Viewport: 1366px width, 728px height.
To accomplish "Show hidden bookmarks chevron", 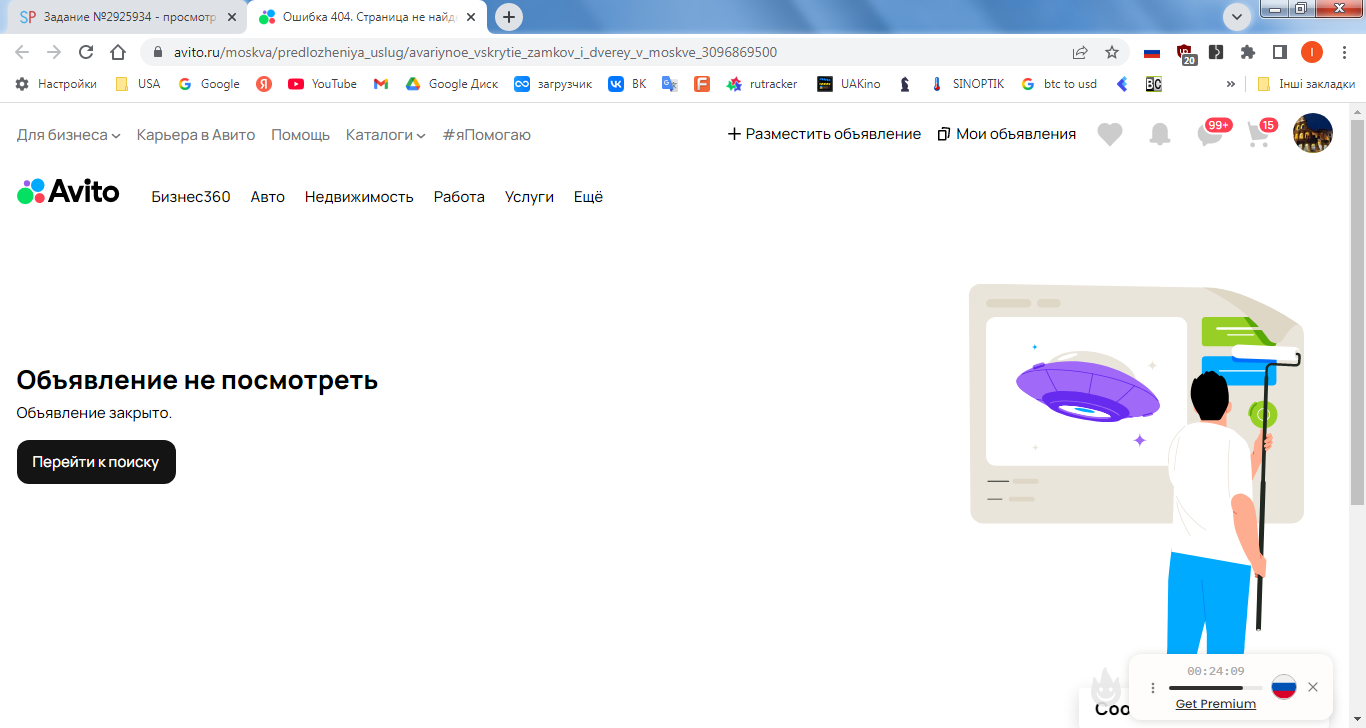I will coord(1230,84).
